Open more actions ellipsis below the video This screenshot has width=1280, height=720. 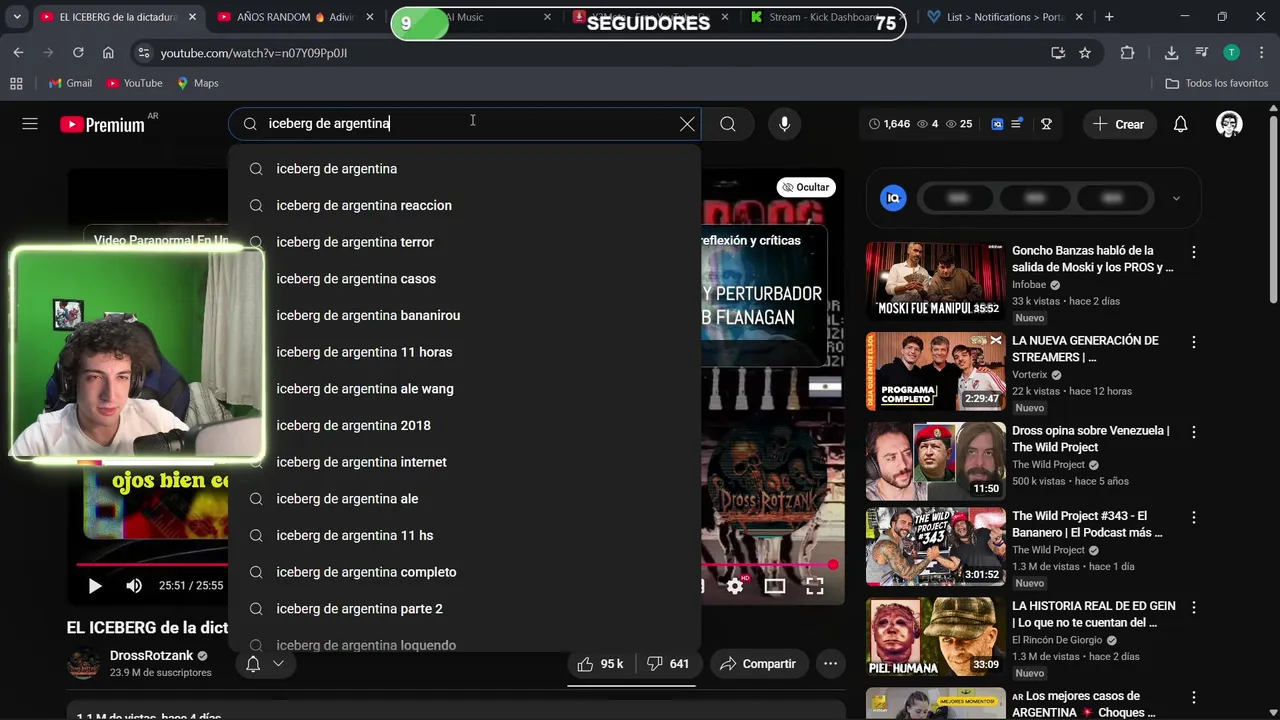tap(830, 664)
